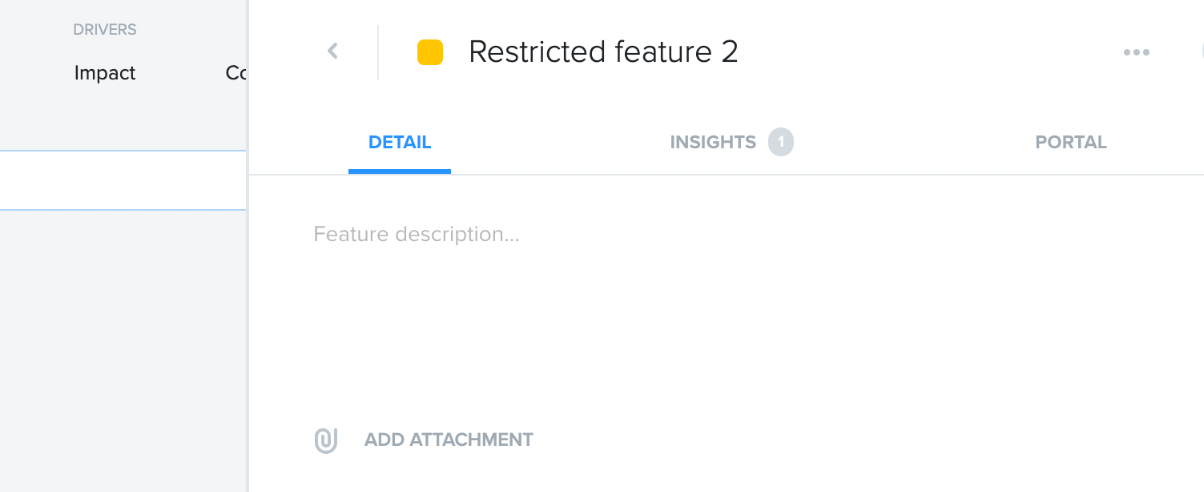Click the detail panel's left border edge
The width and height of the screenshot is (1204, 492).
click(x=248, y=300)
